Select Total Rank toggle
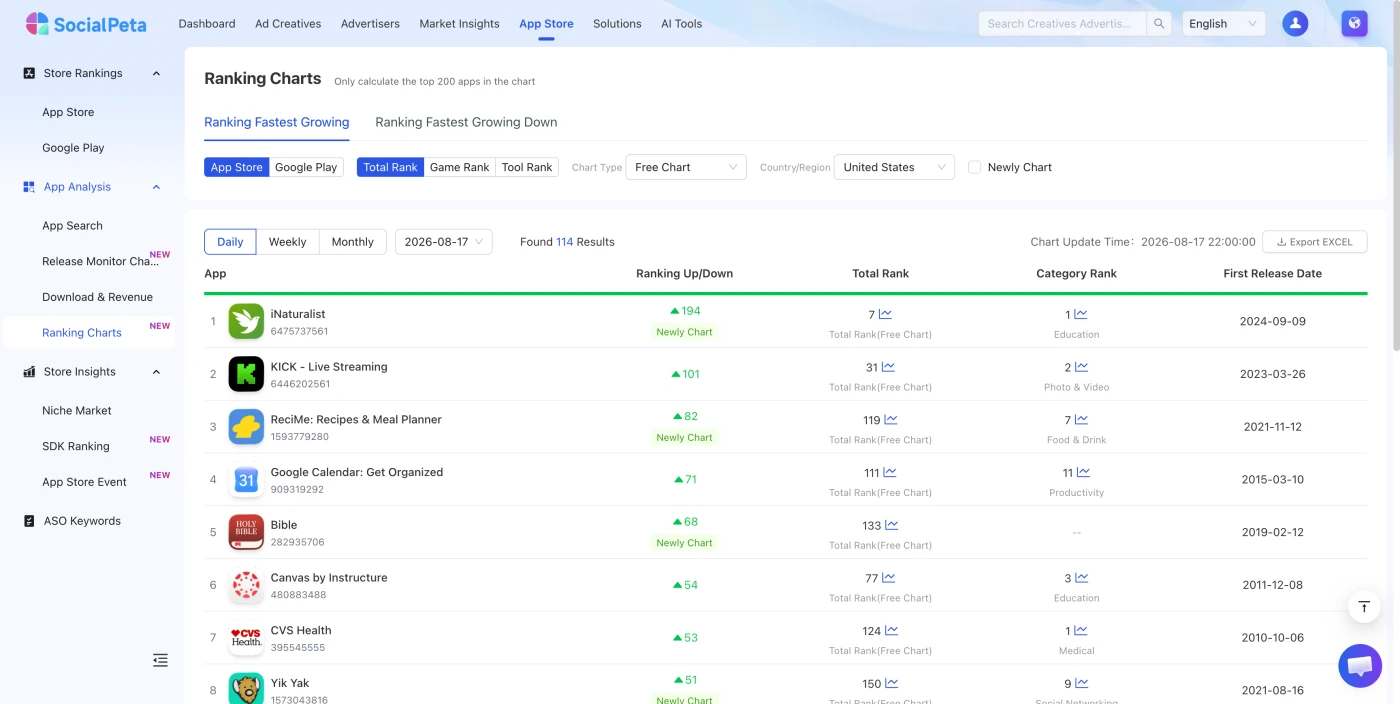The height and width of the screenshot is (704, 1400). [x=390, y=167]
